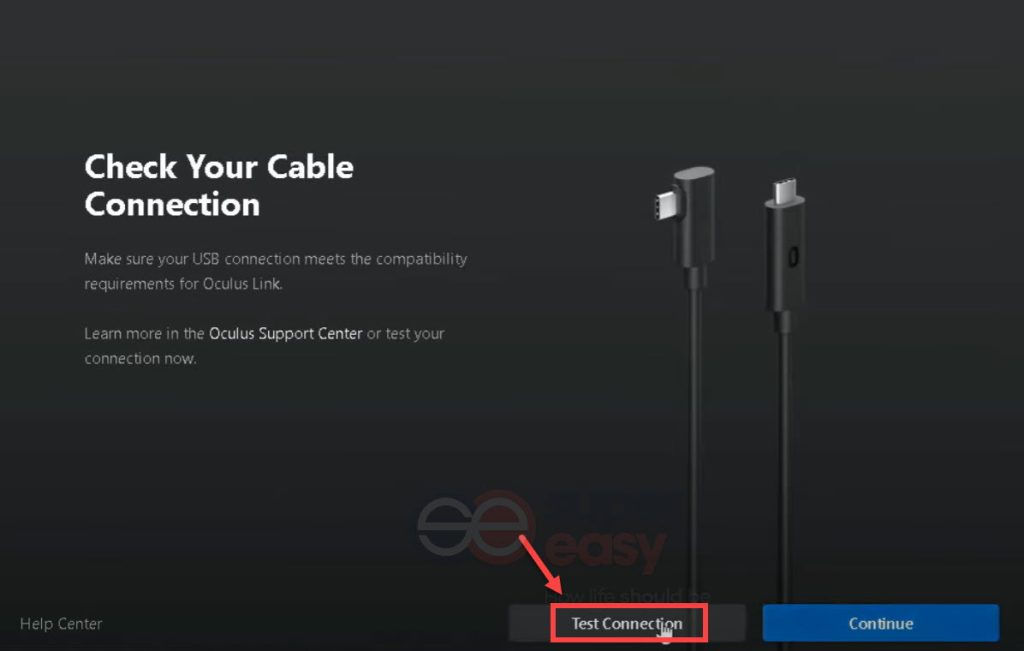The image size is (1024, 651).
Task: Click the metal tip of the angled connector
Action: coord(665,206)
